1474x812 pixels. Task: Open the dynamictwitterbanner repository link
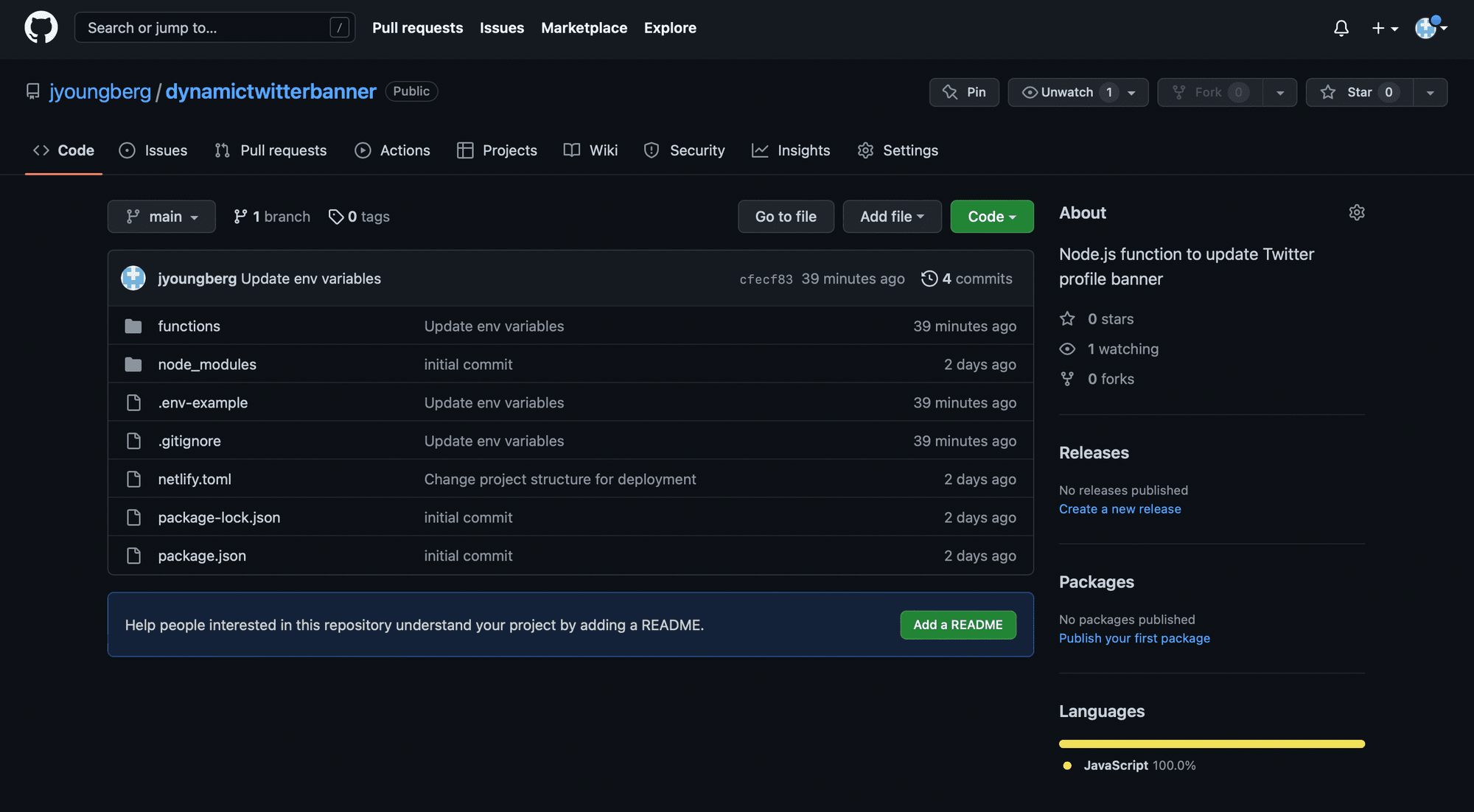[x=270, y=91]
